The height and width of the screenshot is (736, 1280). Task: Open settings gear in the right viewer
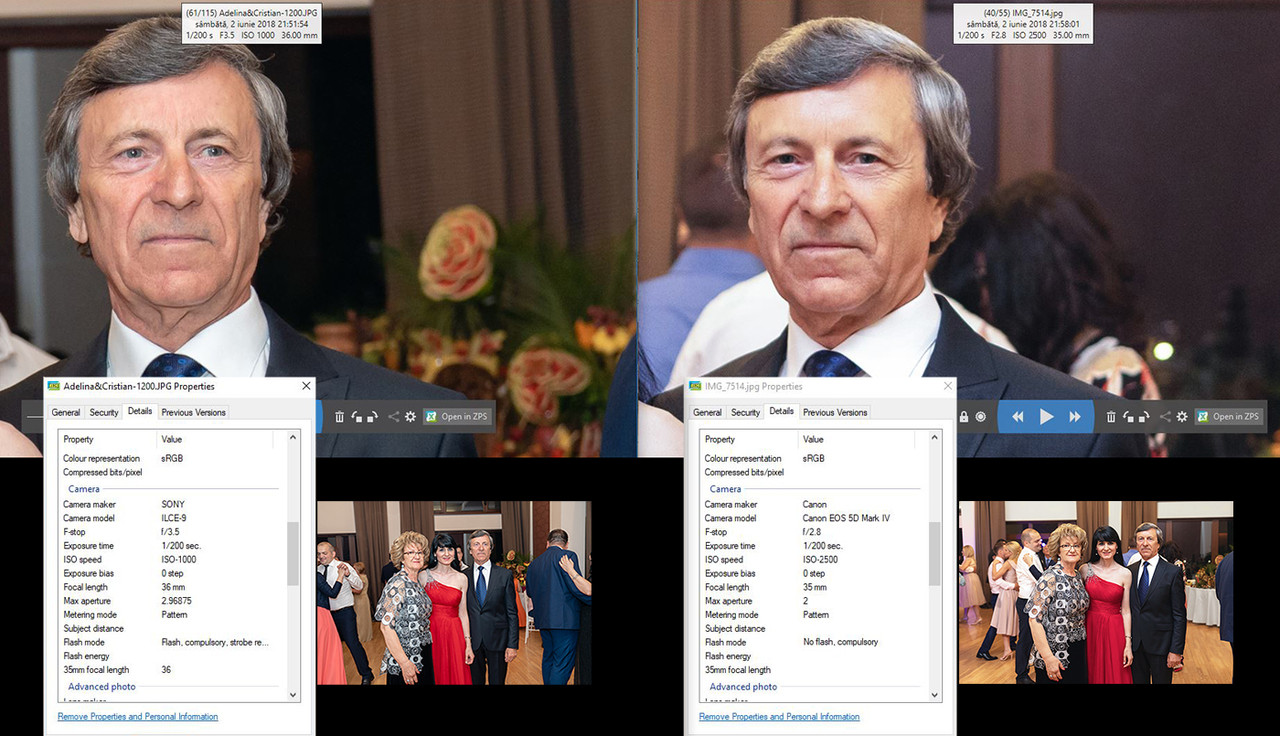[x=1182, y=417]
